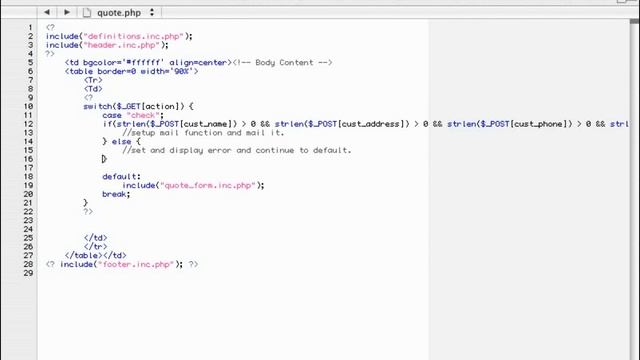Click the strlen($_POST[cust_address]) expression
640x360 pixels.
tap(342, 124)
